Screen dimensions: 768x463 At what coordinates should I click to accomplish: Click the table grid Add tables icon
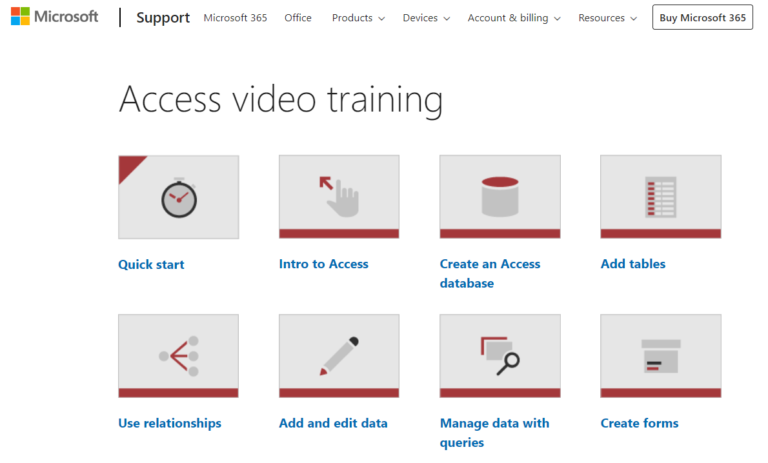pos(660,196)
